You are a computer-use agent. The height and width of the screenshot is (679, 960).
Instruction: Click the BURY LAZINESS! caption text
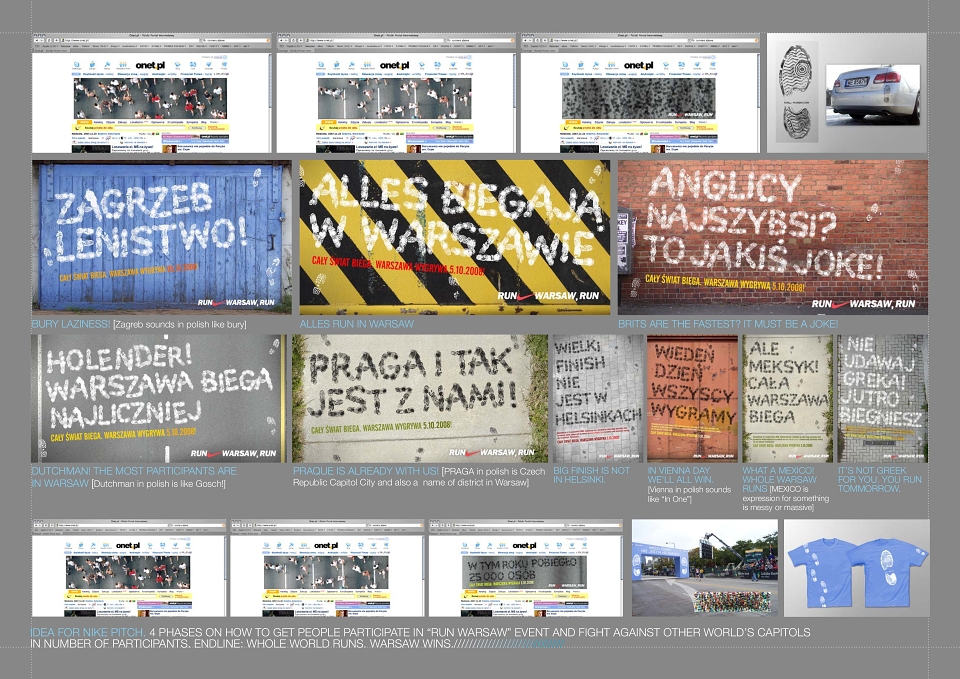coord(71,324)
